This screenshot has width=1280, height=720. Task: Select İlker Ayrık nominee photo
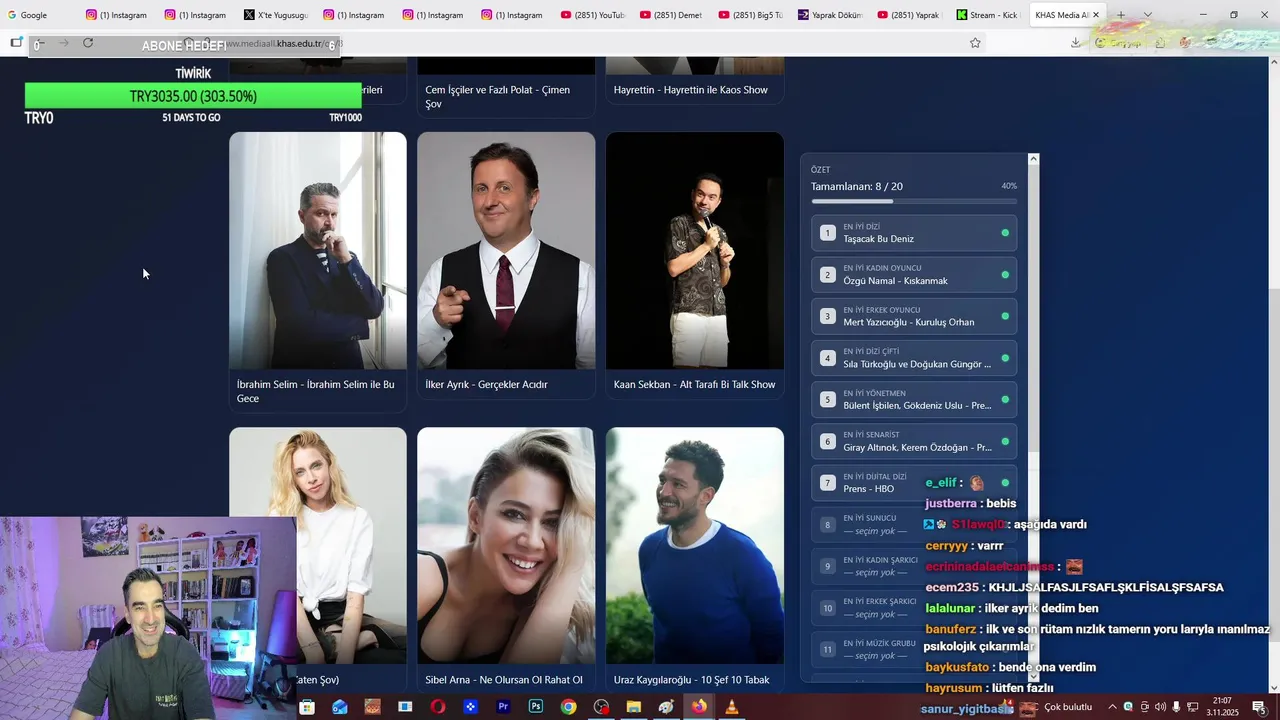tap(506, 250)
